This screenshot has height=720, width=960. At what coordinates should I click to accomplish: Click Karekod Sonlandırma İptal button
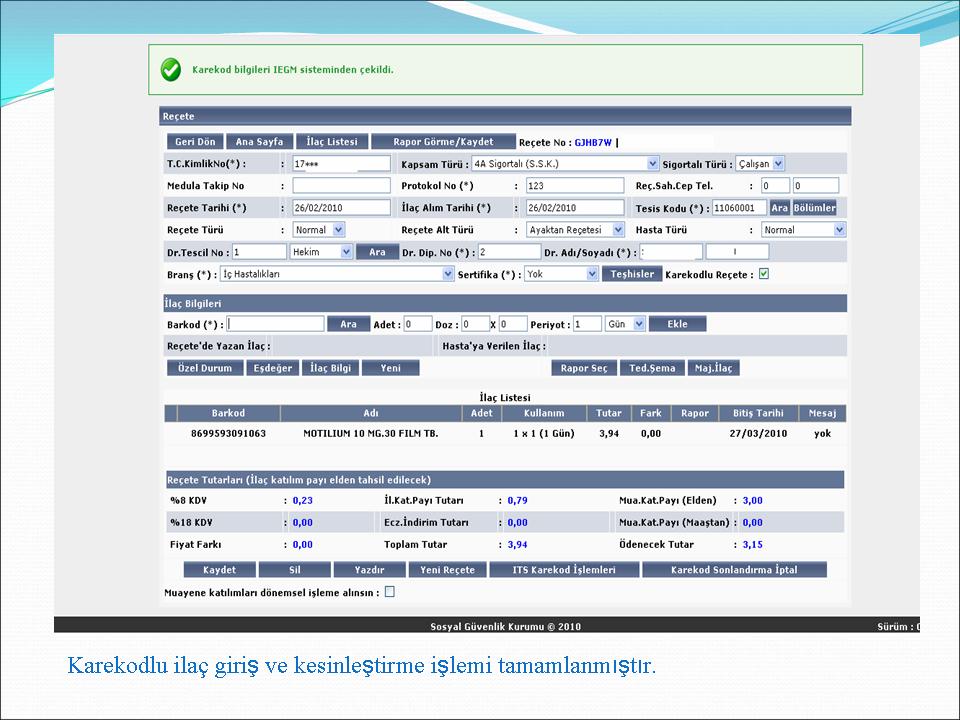point(734,570)
